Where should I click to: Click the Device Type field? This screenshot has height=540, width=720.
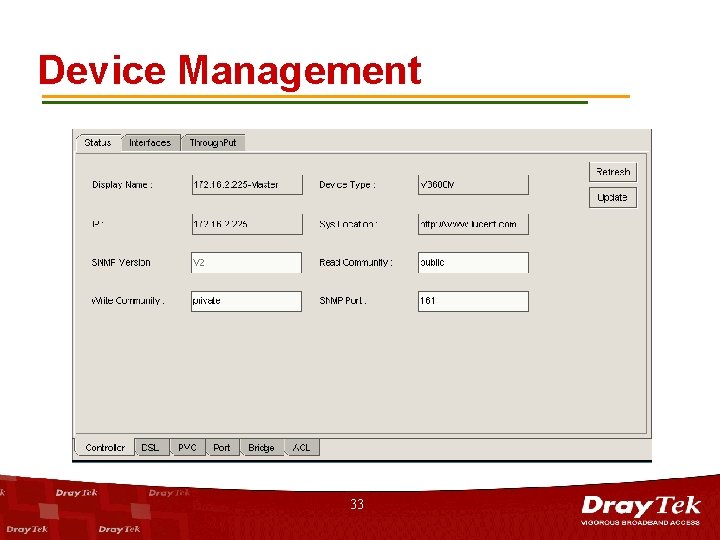(473, 185)
